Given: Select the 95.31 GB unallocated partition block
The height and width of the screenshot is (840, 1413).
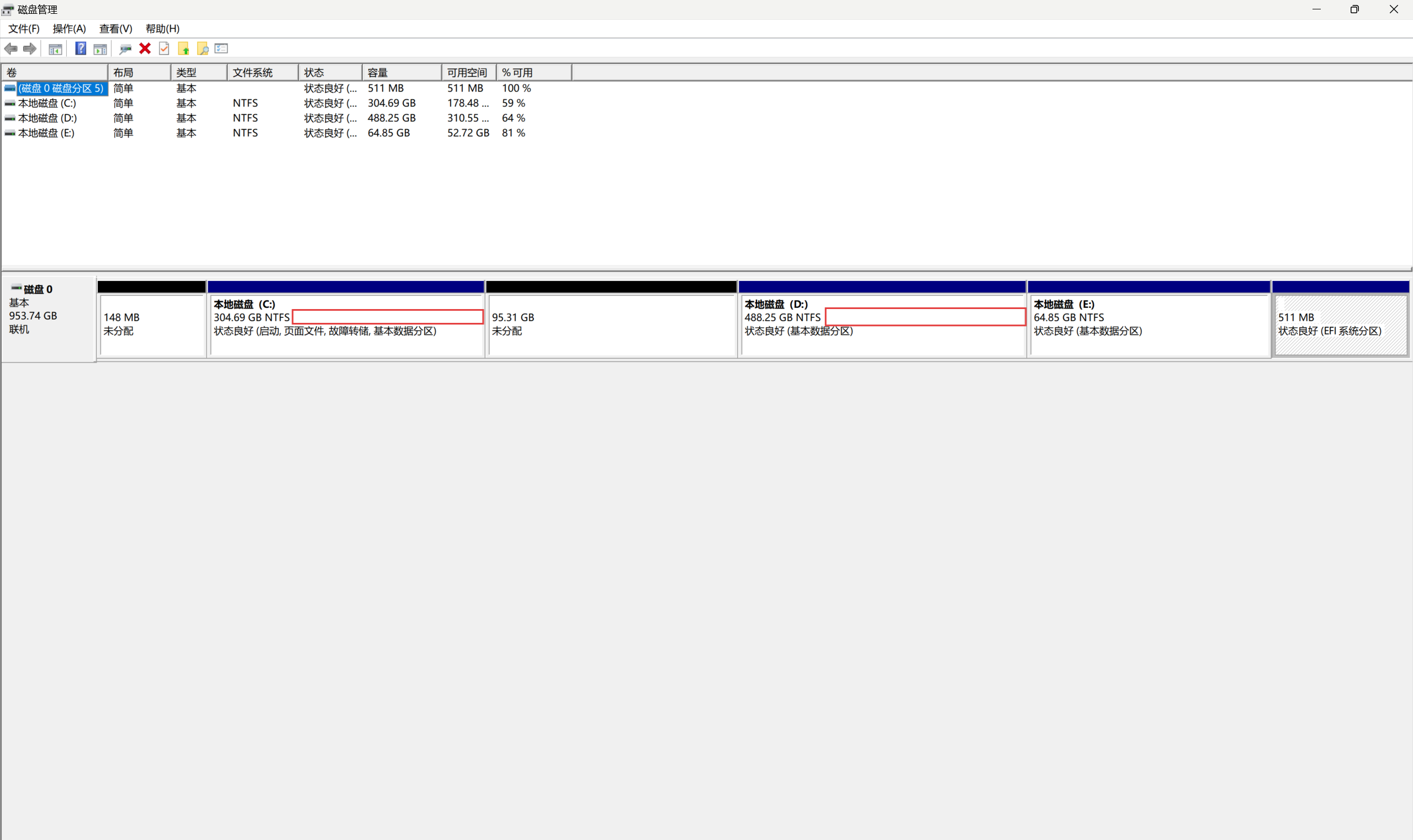Looking at the screenshot, I should [611, 326].
